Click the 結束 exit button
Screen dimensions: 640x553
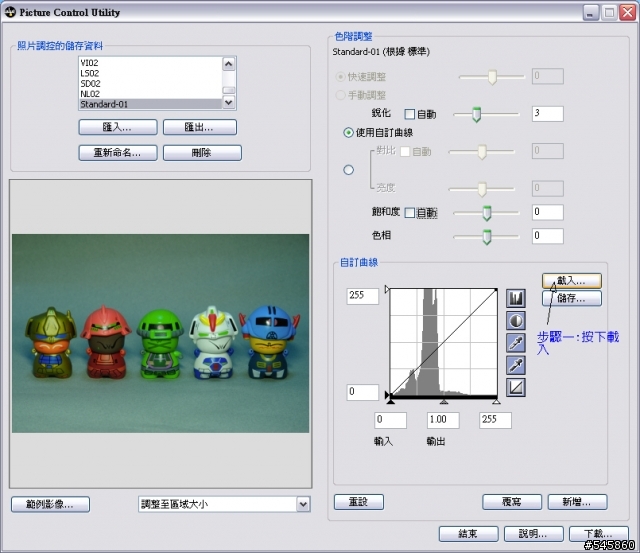click(469, 534)
